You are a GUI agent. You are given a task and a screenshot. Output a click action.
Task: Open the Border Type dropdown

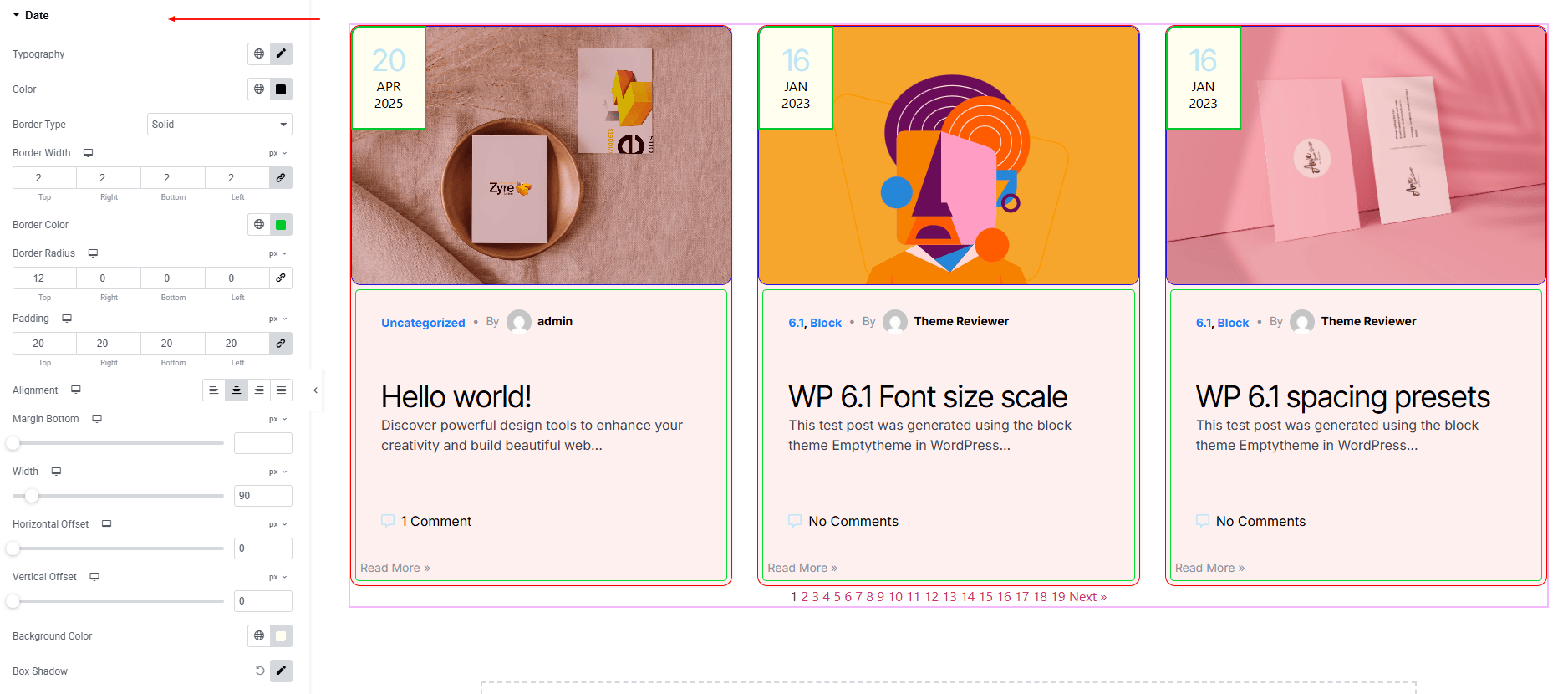coord(219,125)
